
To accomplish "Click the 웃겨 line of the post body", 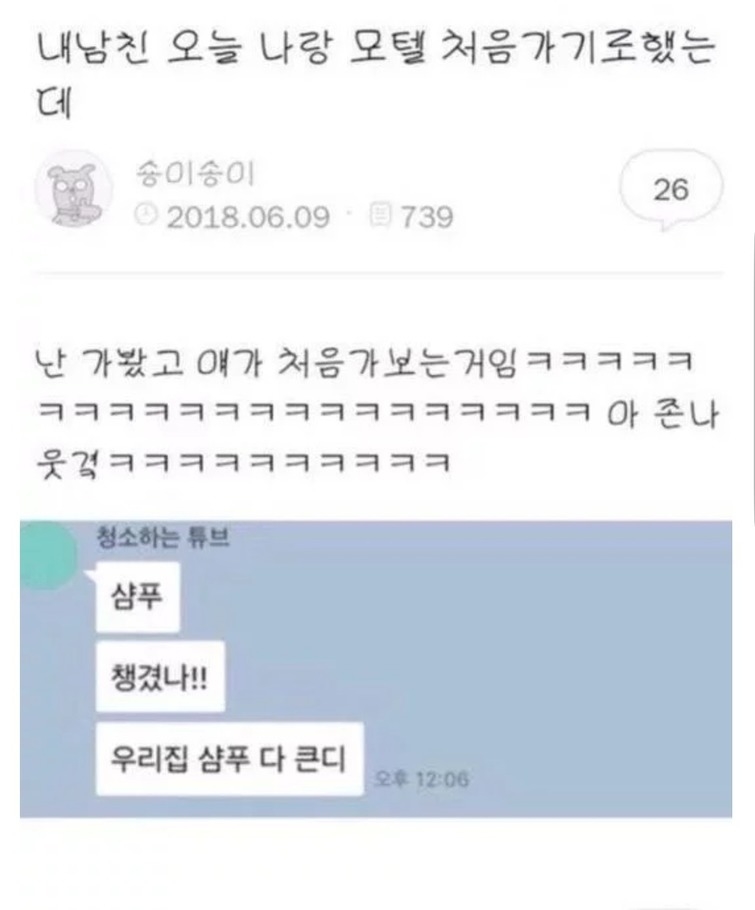I will pos(243,463).
